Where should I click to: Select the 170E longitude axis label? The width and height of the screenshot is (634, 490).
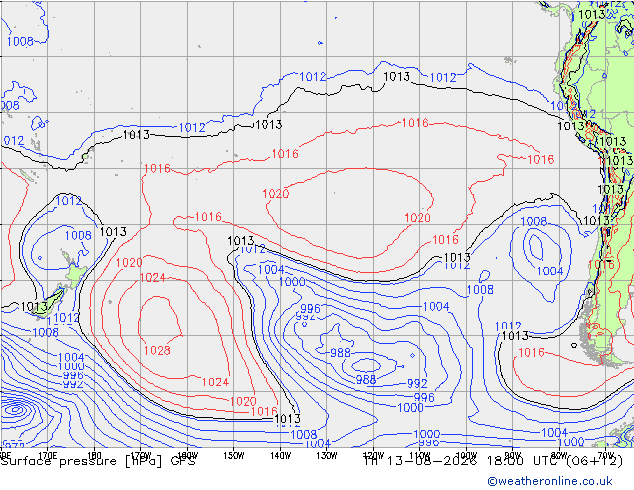click(x=47, y=456)
